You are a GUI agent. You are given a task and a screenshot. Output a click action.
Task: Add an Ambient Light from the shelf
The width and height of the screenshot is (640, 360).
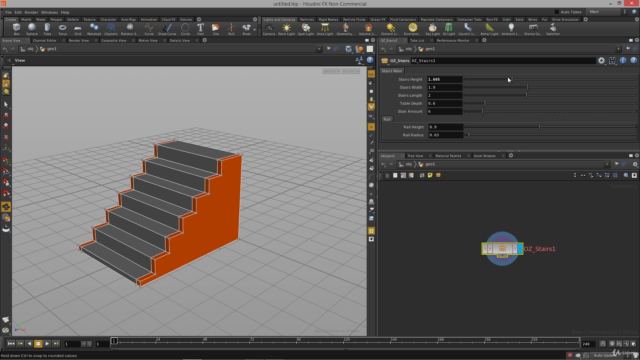(x=511, y=29)
